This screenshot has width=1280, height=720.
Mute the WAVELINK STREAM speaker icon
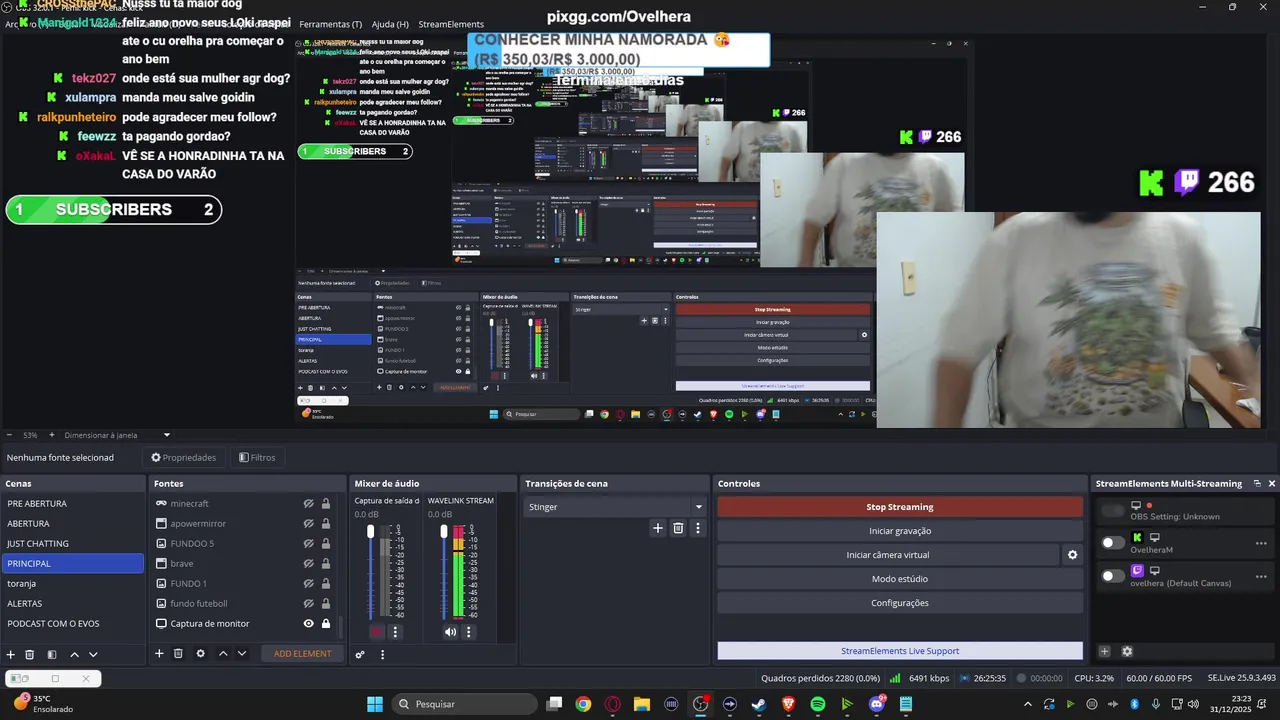tap(450, 632)
